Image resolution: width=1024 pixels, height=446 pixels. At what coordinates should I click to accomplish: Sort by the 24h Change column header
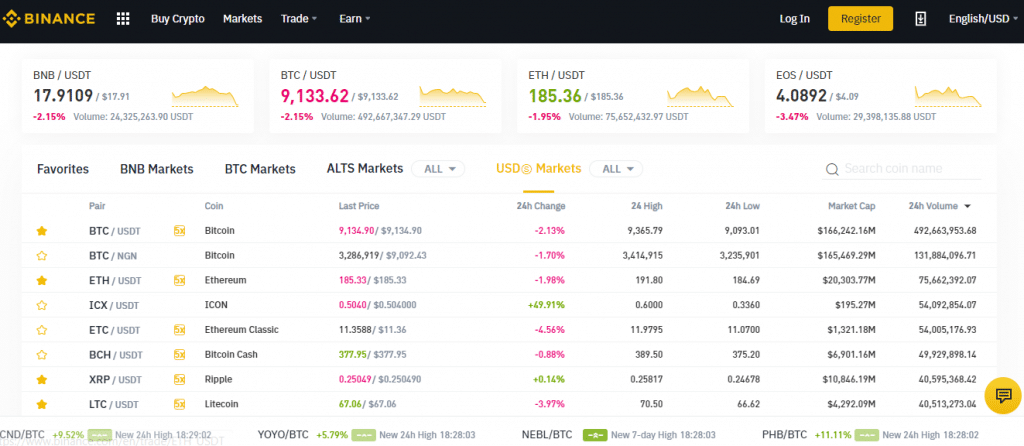coord(541,206)
